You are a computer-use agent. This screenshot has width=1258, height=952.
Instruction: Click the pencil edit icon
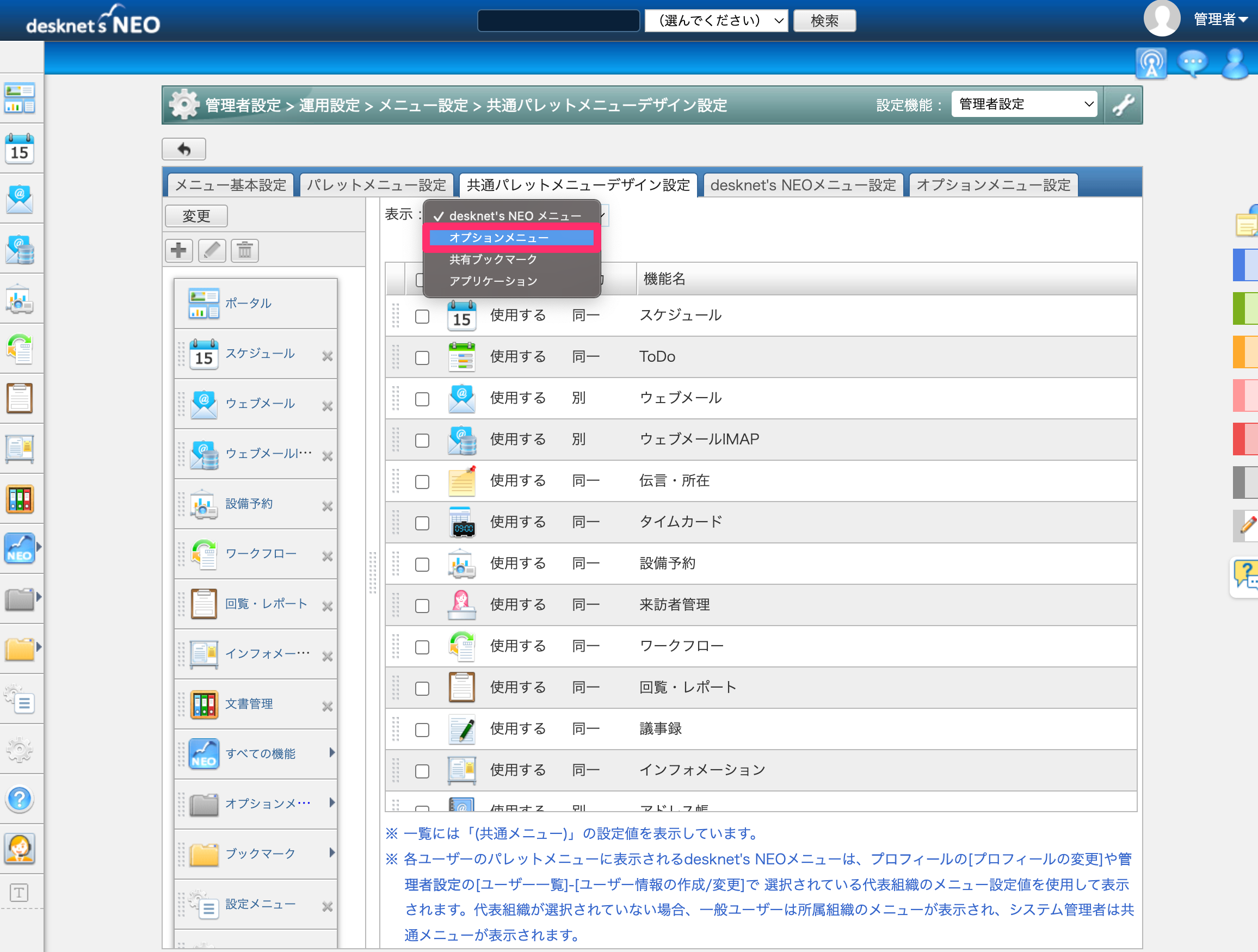212,250
